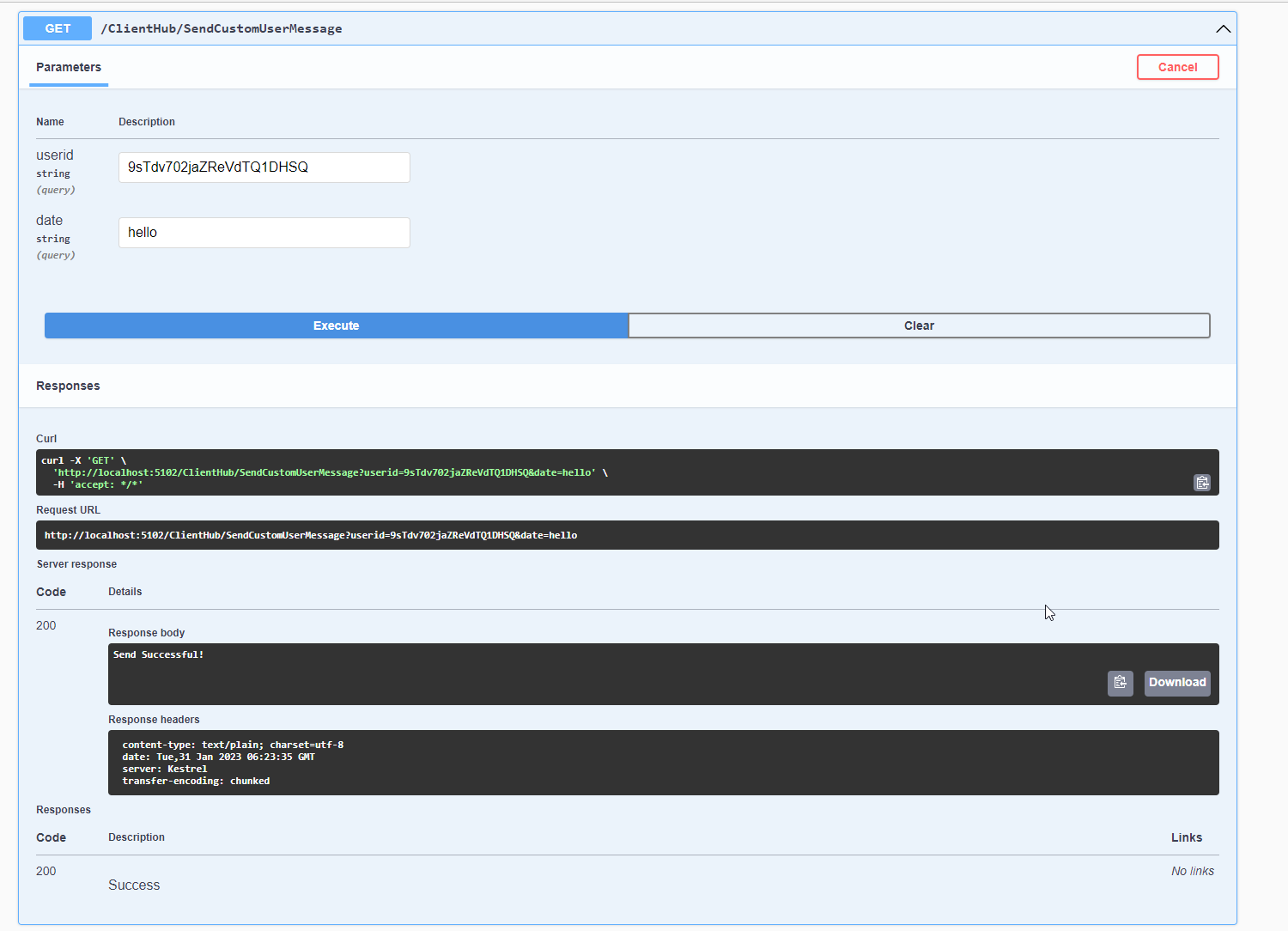Click the 'Name' header in parameters table
This screenshot has width=1288, height=931.
point(50,122)
